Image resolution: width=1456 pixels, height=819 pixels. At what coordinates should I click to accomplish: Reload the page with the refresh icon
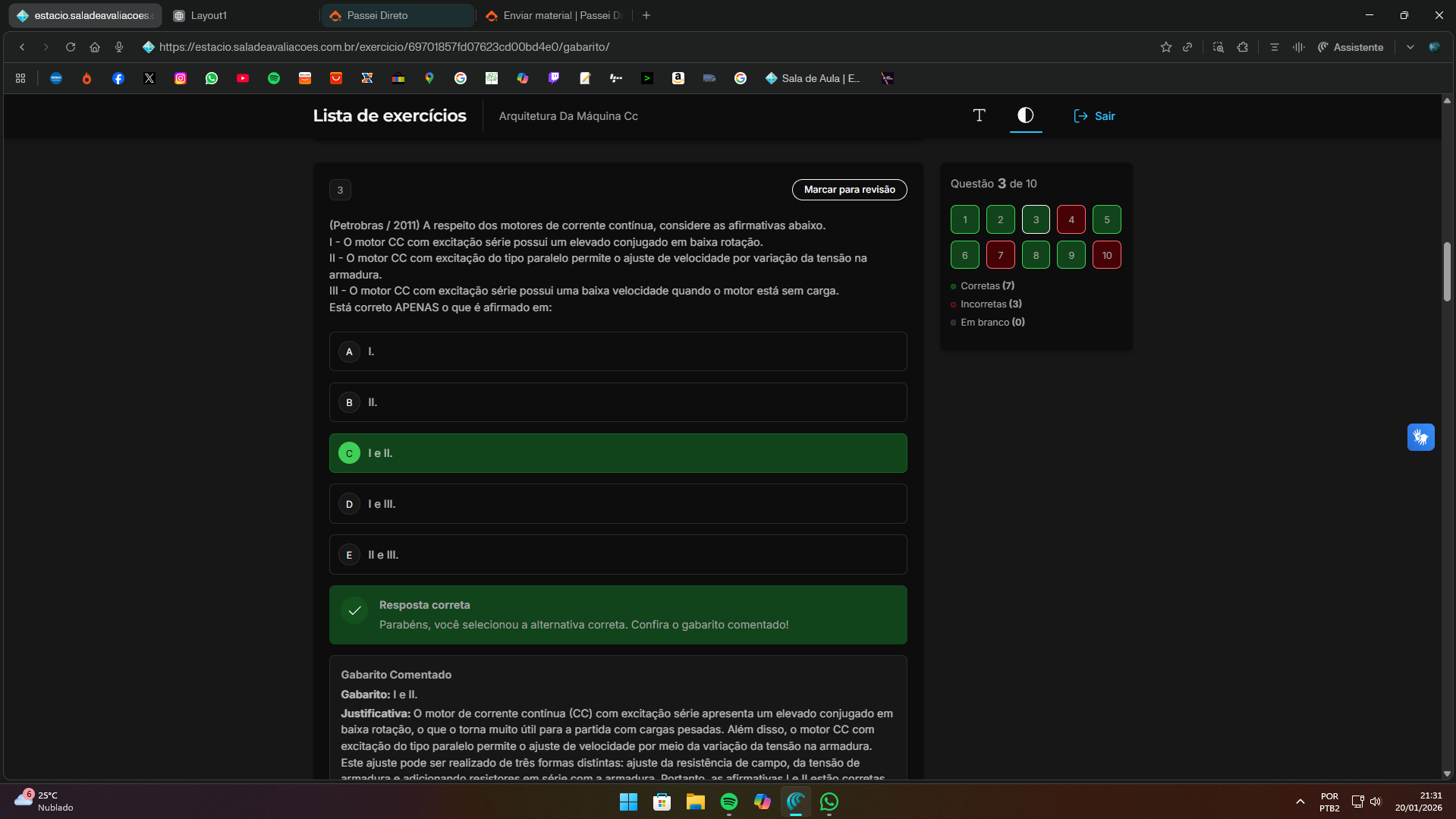click(x=71, y=47)
